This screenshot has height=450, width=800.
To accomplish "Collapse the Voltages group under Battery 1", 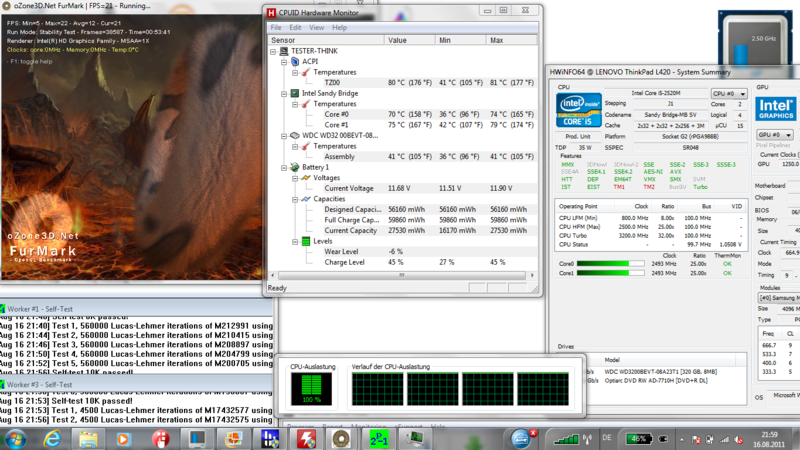I will [x=295, y=178].
